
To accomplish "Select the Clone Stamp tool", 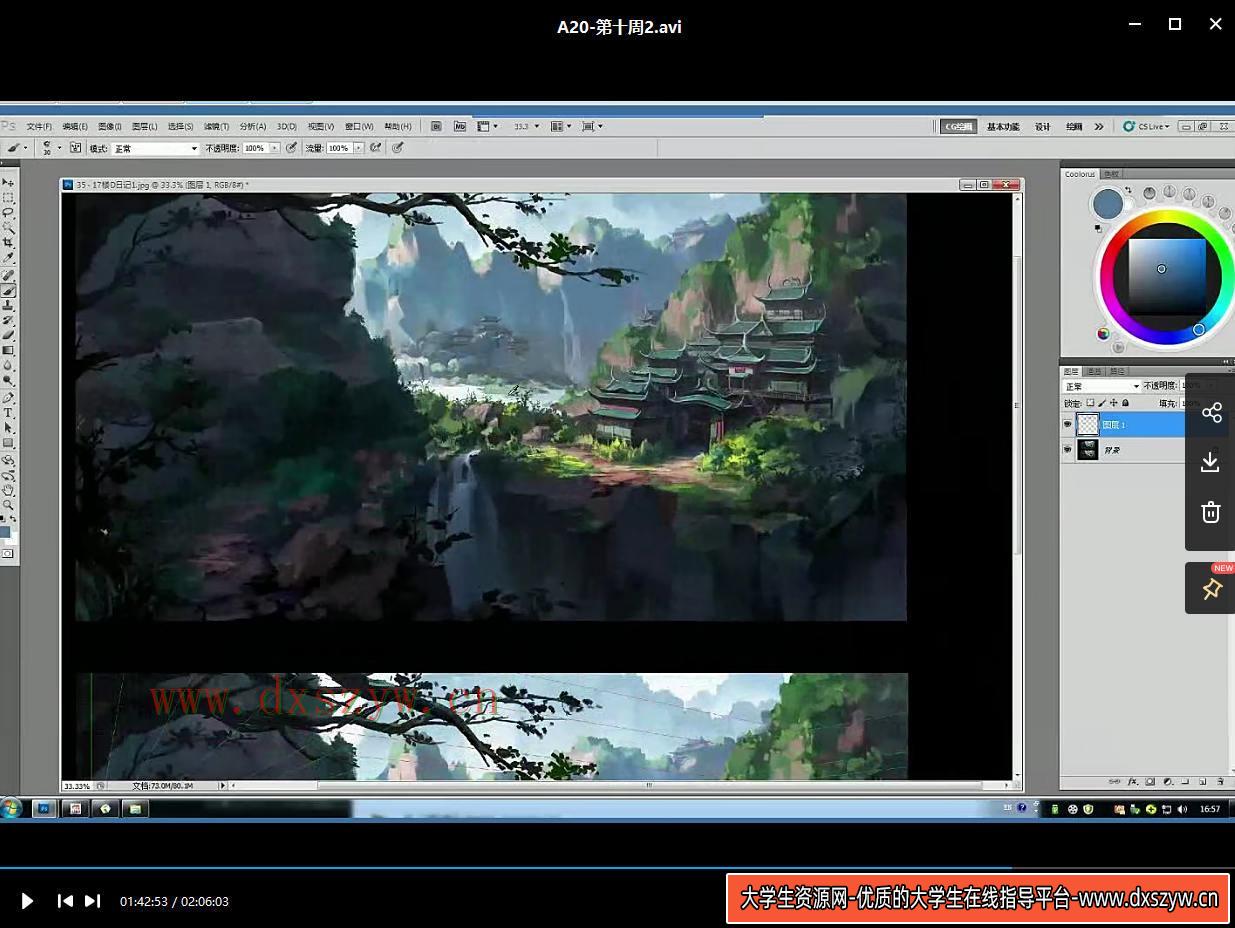I will [8, 305].
